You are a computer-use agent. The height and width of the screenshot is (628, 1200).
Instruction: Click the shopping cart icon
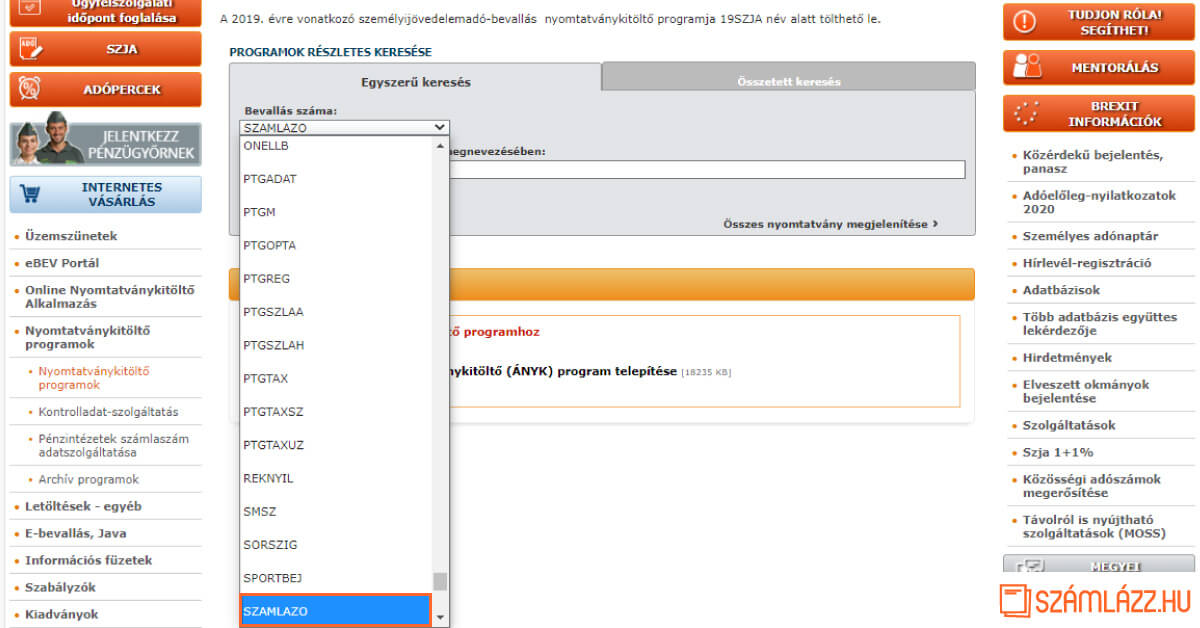(x=31, y=194)
